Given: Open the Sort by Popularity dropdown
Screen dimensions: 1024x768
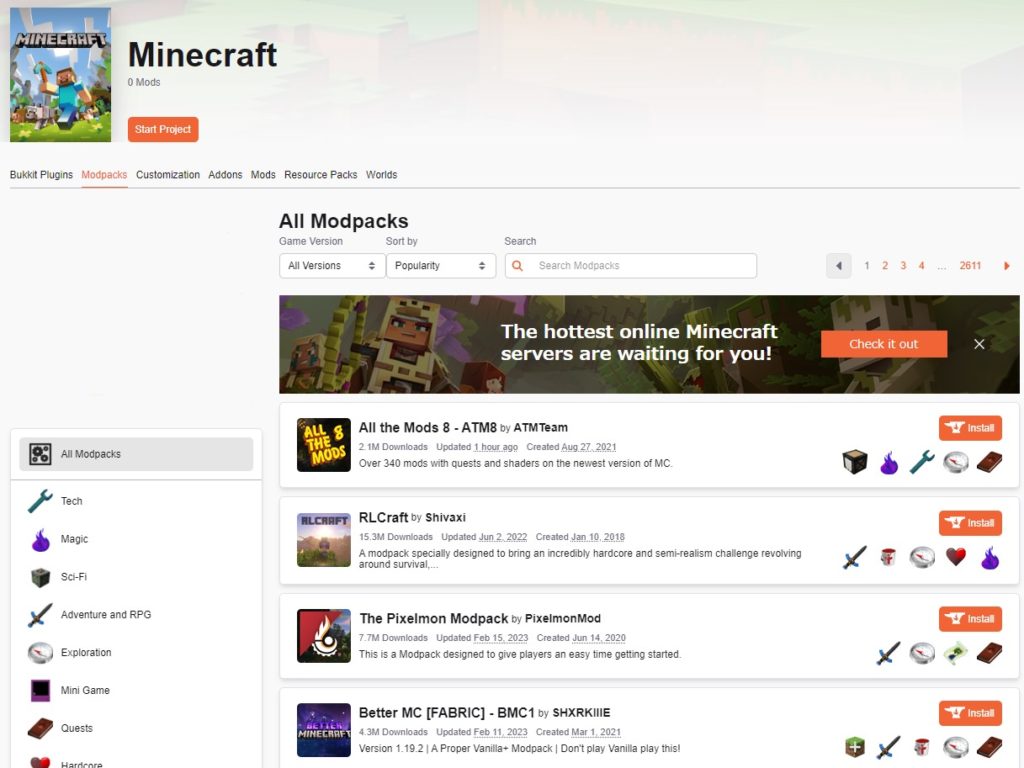Looking at the screenshot, I should coord(441,266).
